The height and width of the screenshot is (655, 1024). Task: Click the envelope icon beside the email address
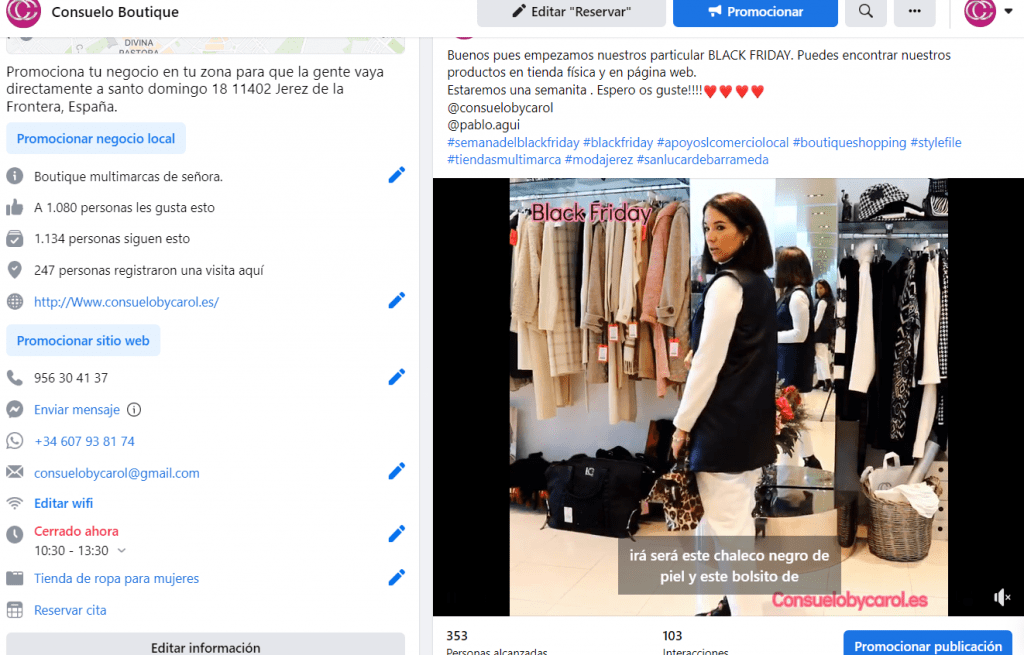[x=12, y=471]
